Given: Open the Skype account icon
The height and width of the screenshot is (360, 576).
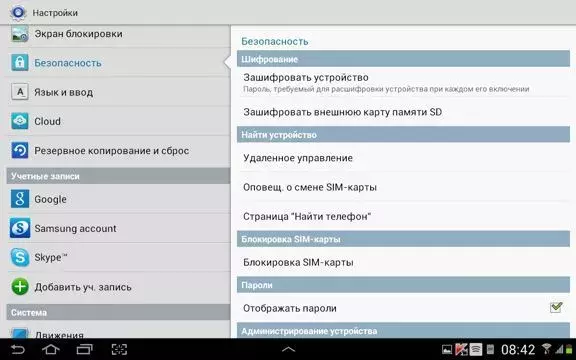Looking at the screenshot, I should (x=20, y=257).
